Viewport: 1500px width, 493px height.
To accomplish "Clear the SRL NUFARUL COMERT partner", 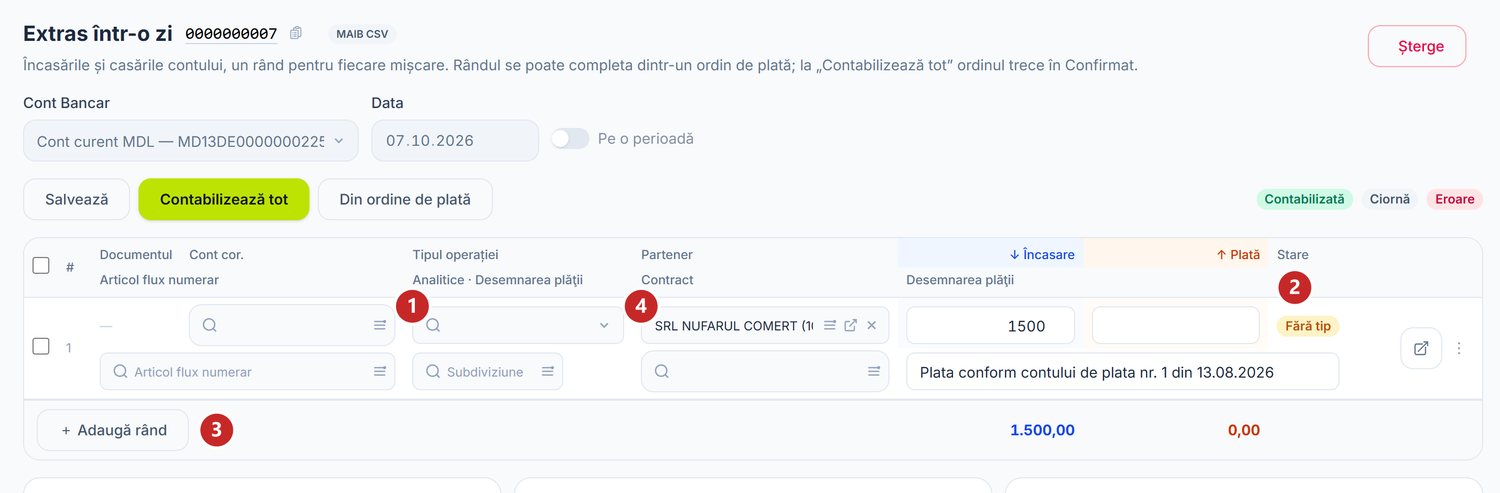I will click(872, 325).
